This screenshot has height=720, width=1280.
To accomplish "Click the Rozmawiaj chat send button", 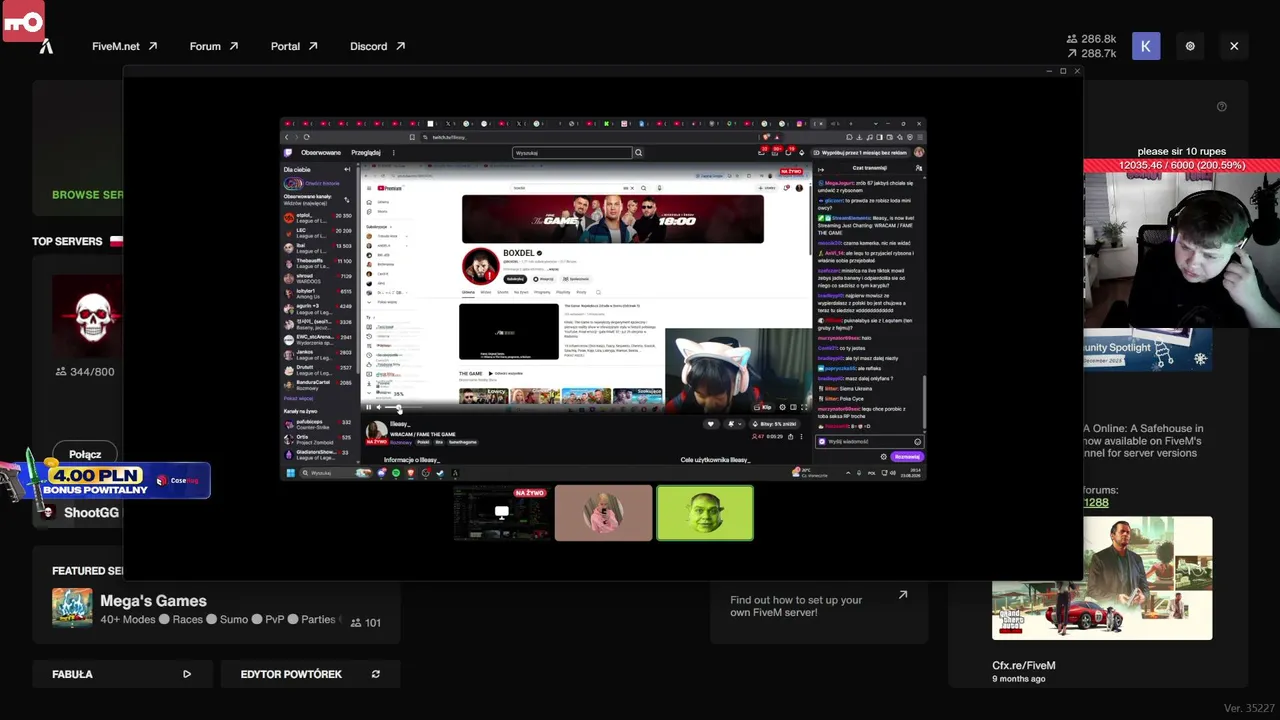I will 907,457.
